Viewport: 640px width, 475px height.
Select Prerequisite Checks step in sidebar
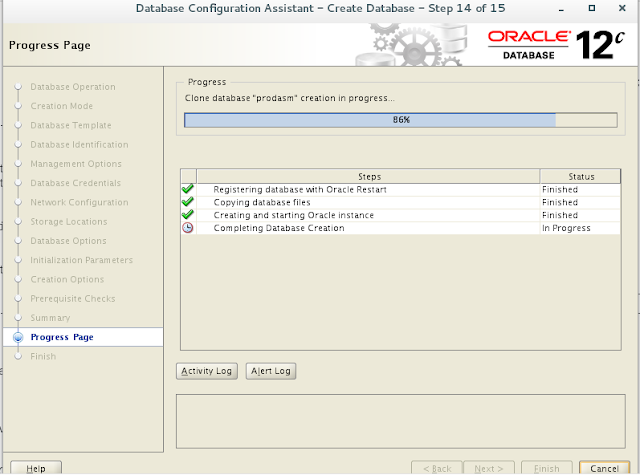[73, 299]
